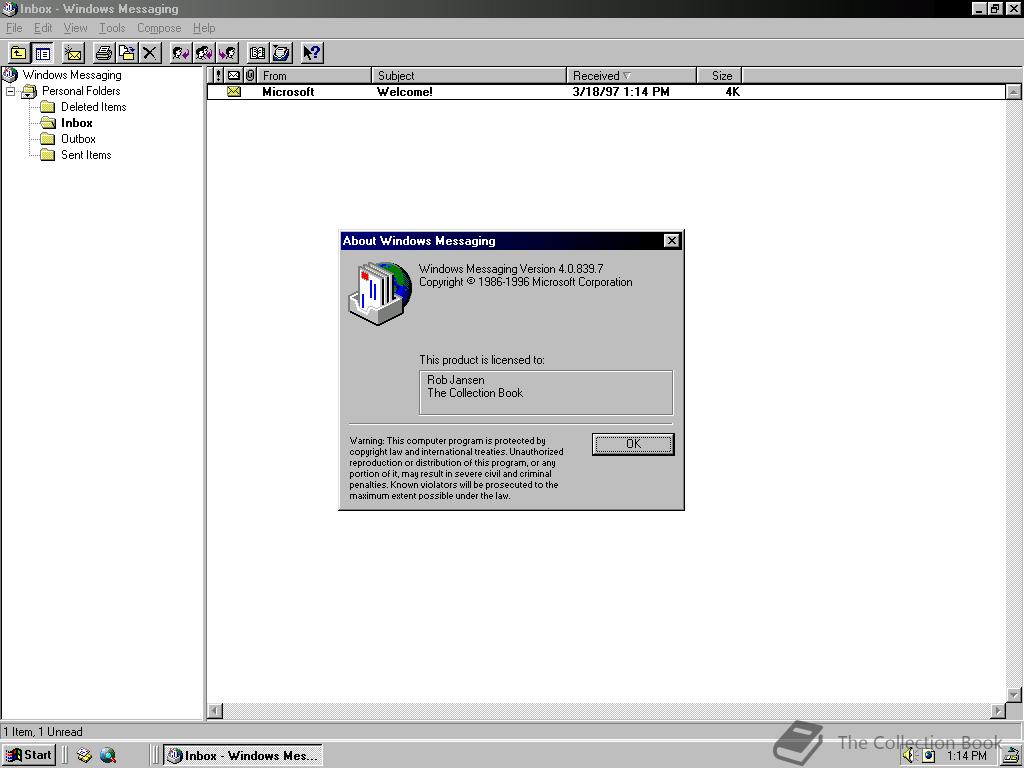Click the Inbox - Windows Messaging taskbar button
This screenshot has width=1024, height=768.
click(242, 756)
